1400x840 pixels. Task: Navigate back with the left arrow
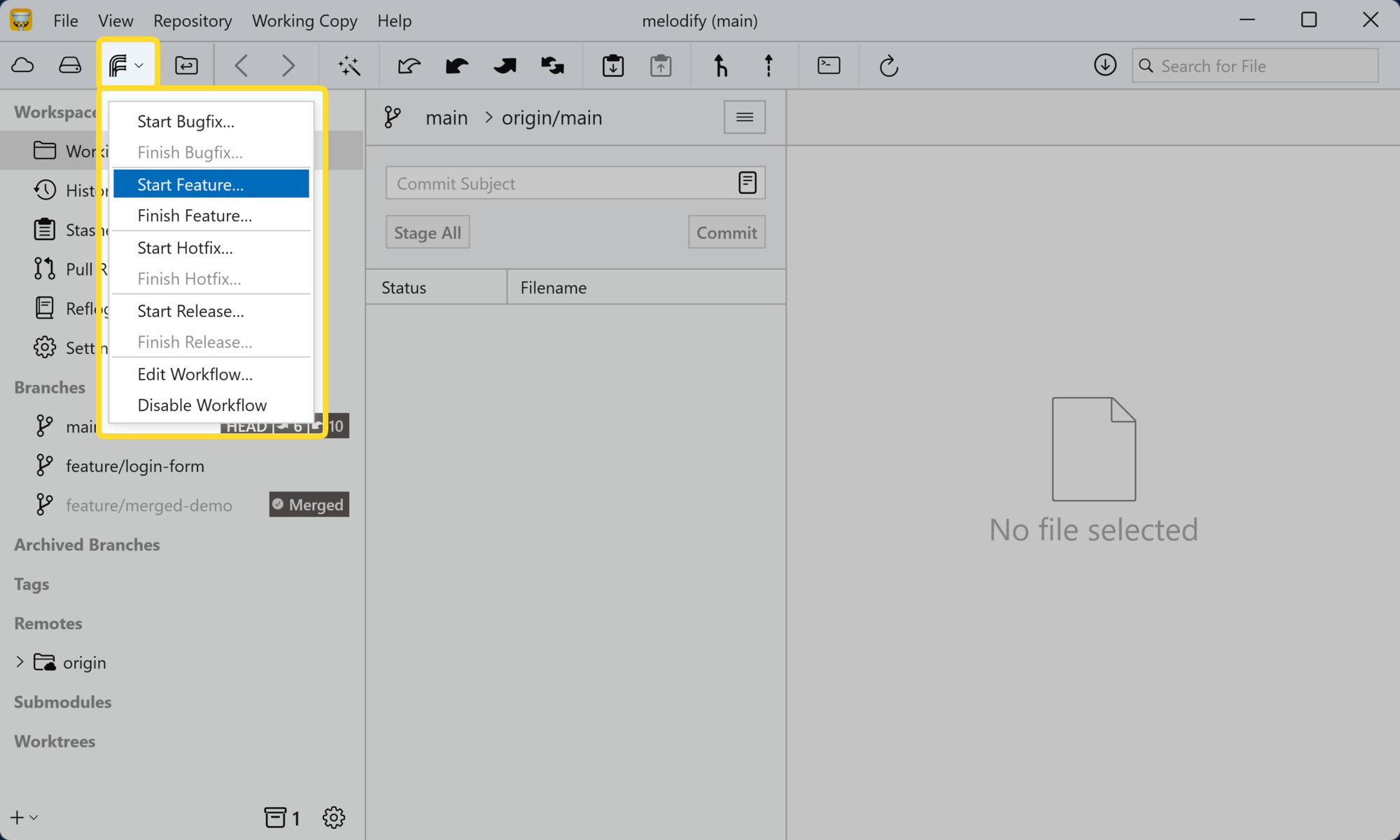point(241,66)
